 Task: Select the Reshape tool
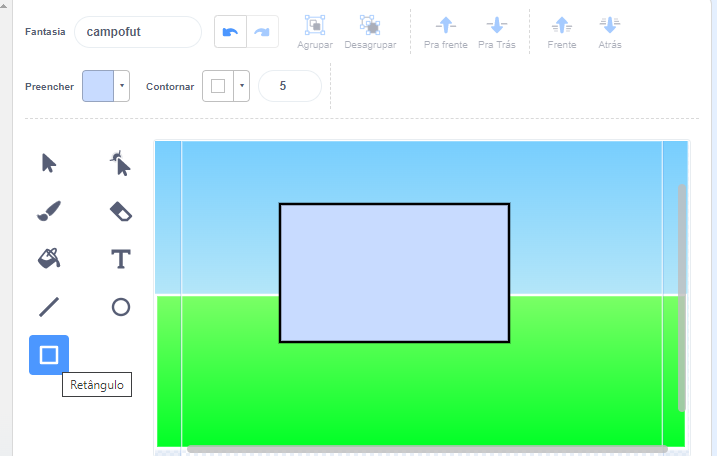pyautogui.click(x=121, y=163)
